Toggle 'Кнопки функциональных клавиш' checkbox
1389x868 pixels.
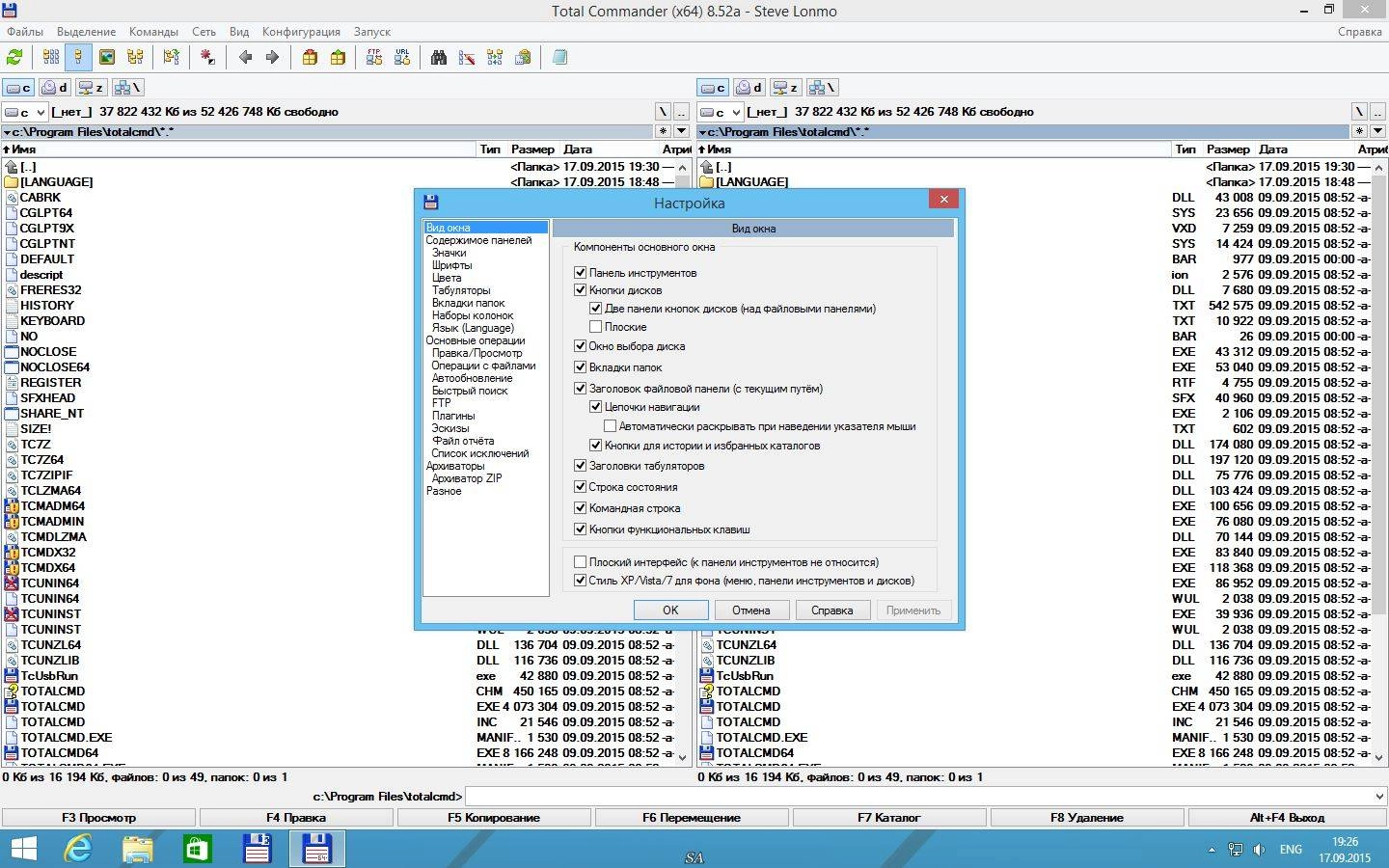(x=580, y=529)
